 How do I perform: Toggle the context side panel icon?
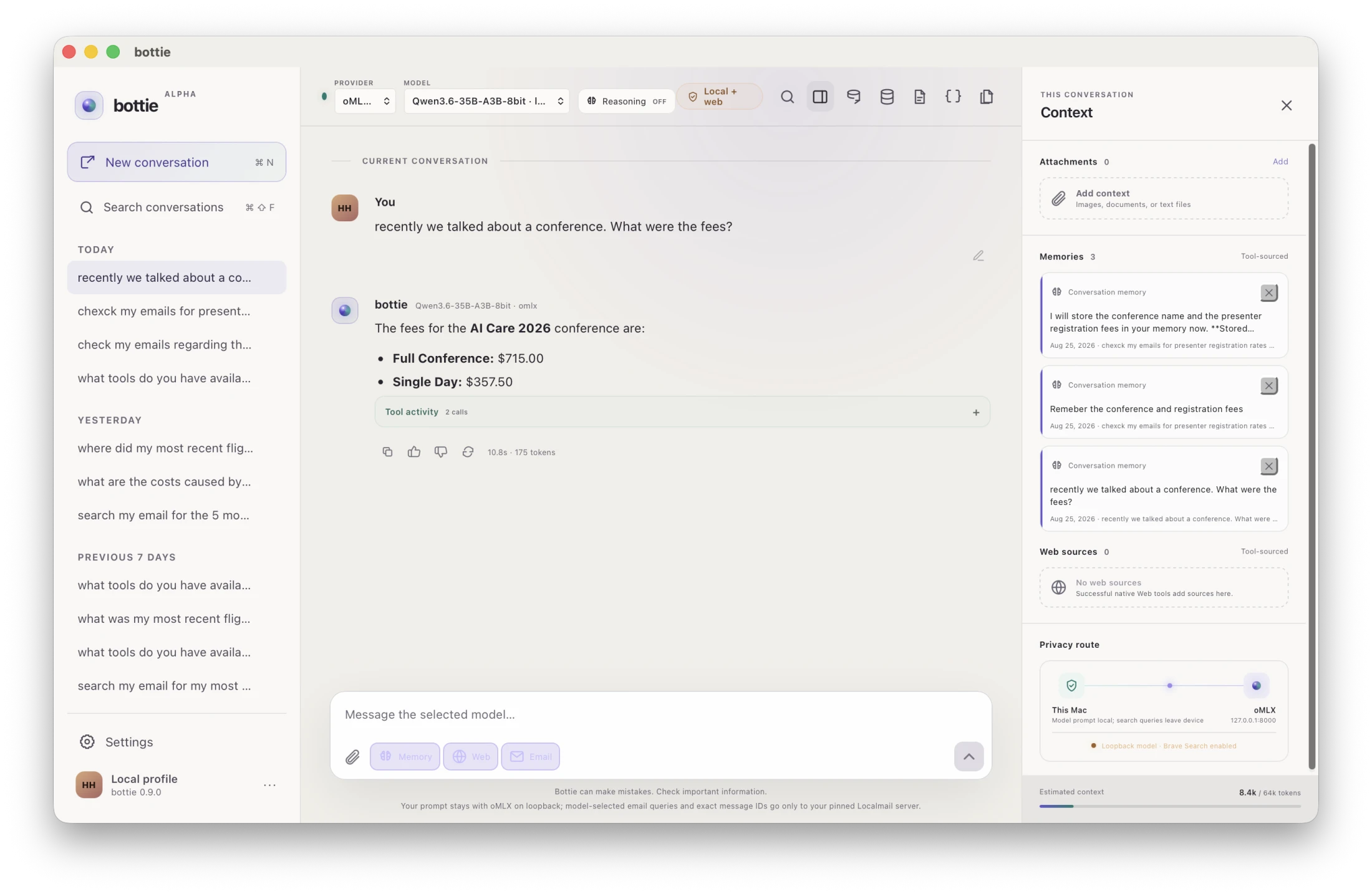tap(820, 97)
